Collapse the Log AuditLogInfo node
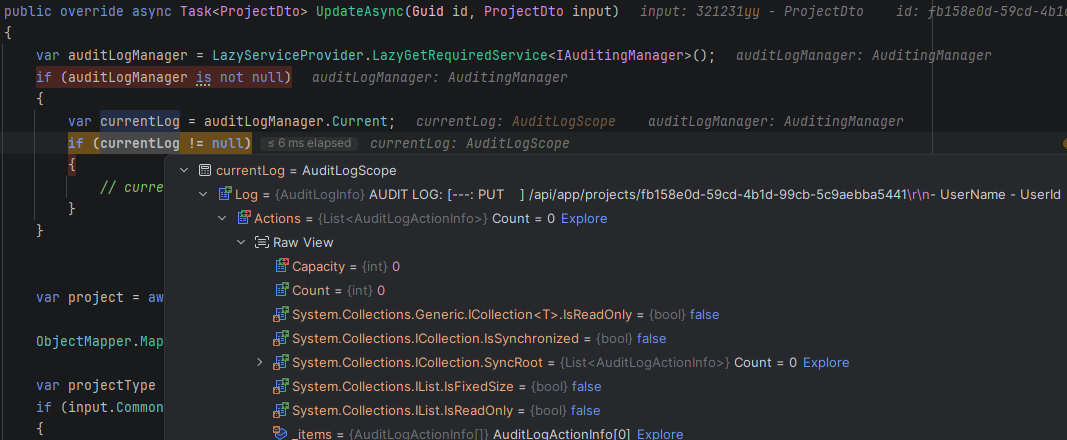Screen dimensions: 1067x440 (203, 194)
